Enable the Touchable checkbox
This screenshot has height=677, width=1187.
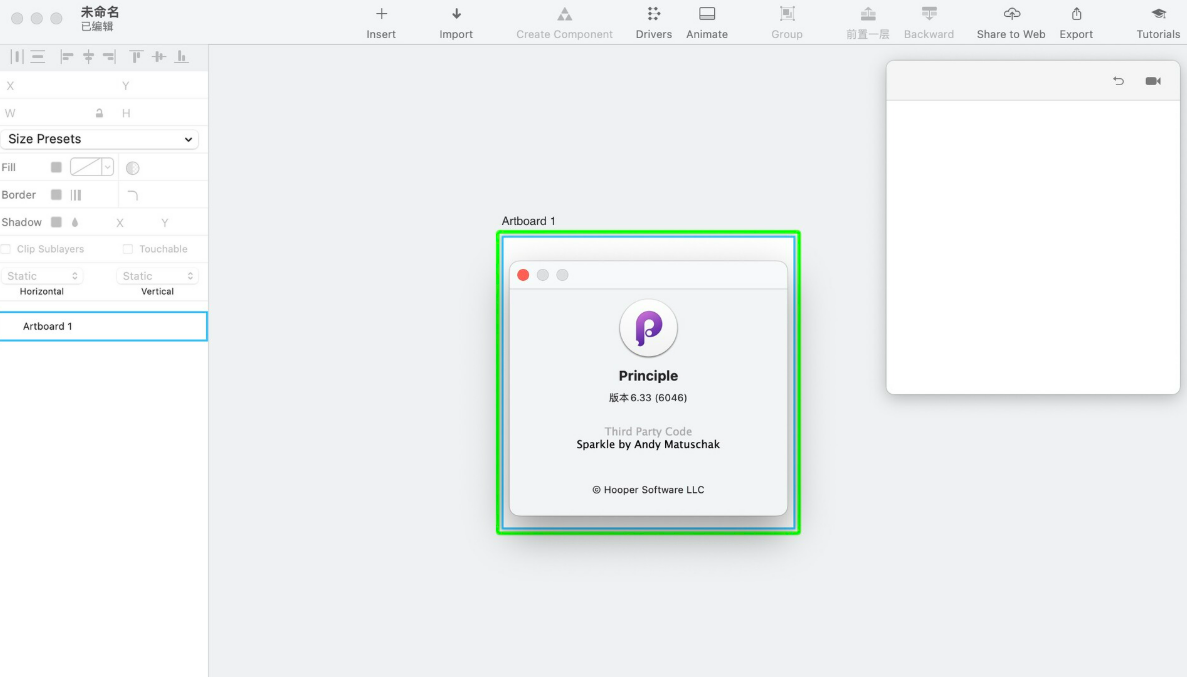point(128,249)
